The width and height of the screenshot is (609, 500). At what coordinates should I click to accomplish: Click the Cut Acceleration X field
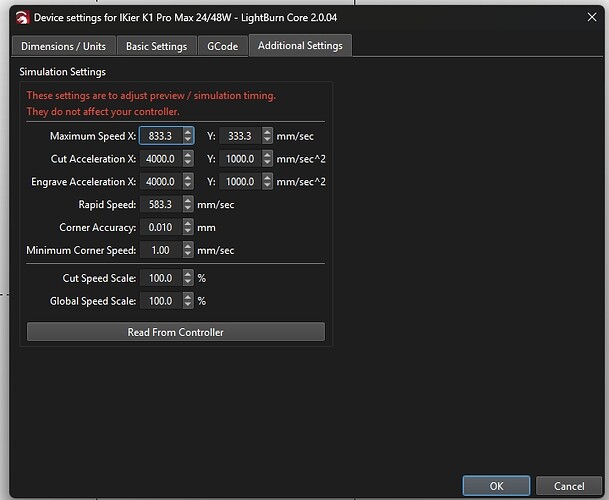point(161,159)
